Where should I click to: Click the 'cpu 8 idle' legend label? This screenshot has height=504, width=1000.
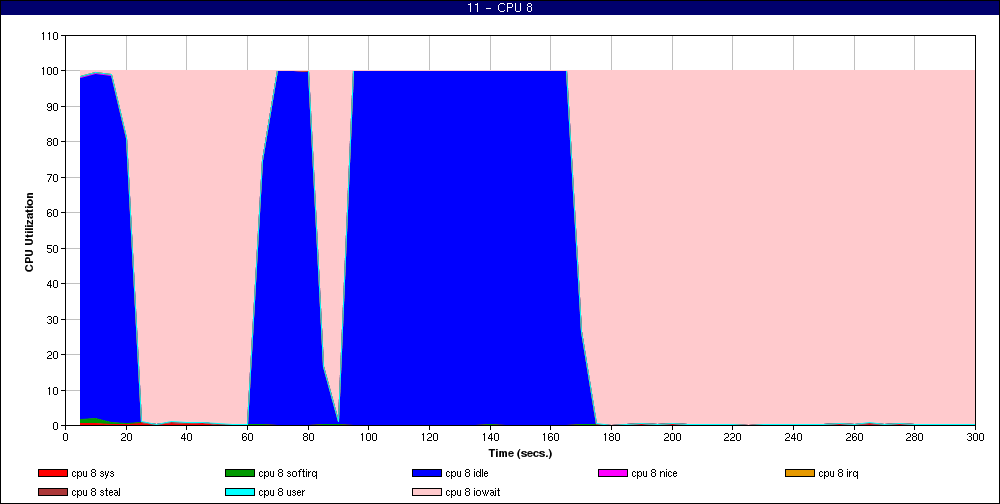coord(467,473)
